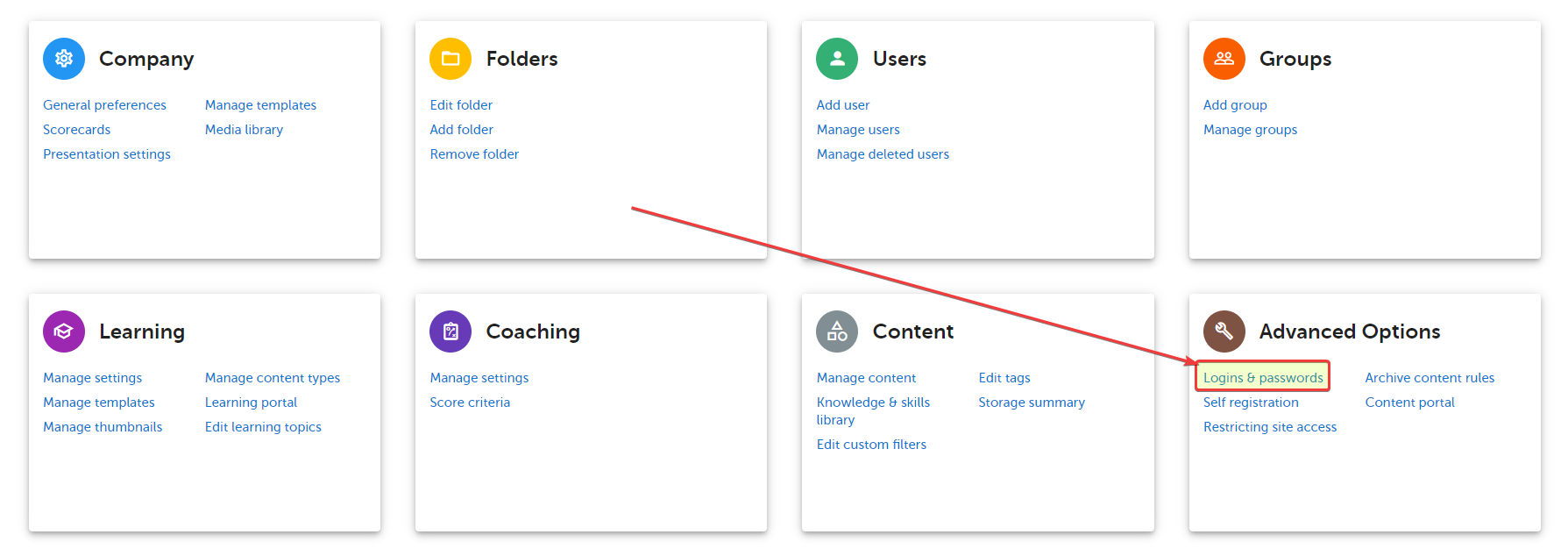Screen dimensions: 1568x556
Task: Select Edit folder link
Action: pyautogui.click(x=461, y=105)
